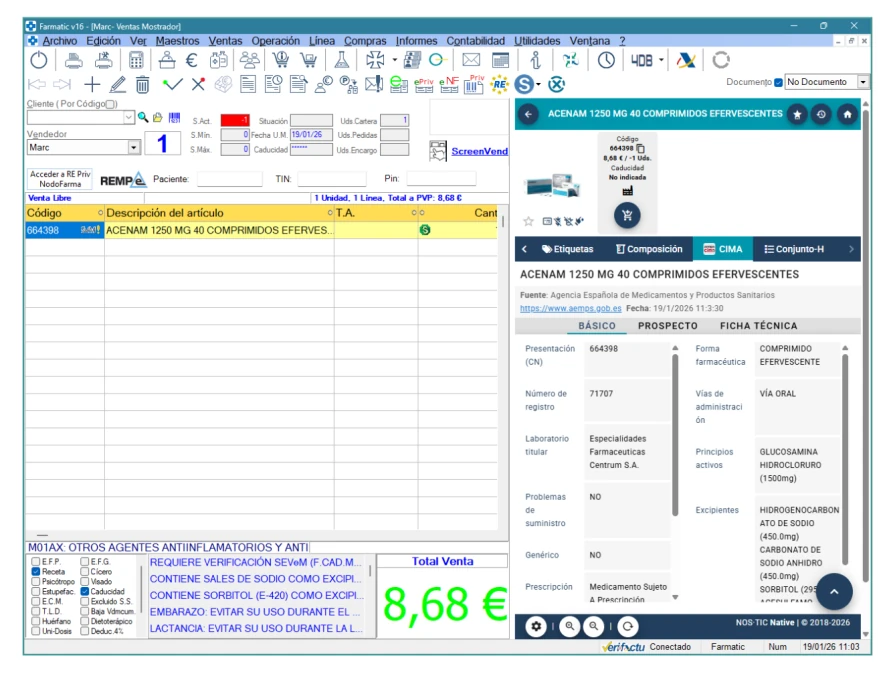The image size is (883, 676).
Task: Switch to the PROSPECTO tab
Action: [667, 326]
